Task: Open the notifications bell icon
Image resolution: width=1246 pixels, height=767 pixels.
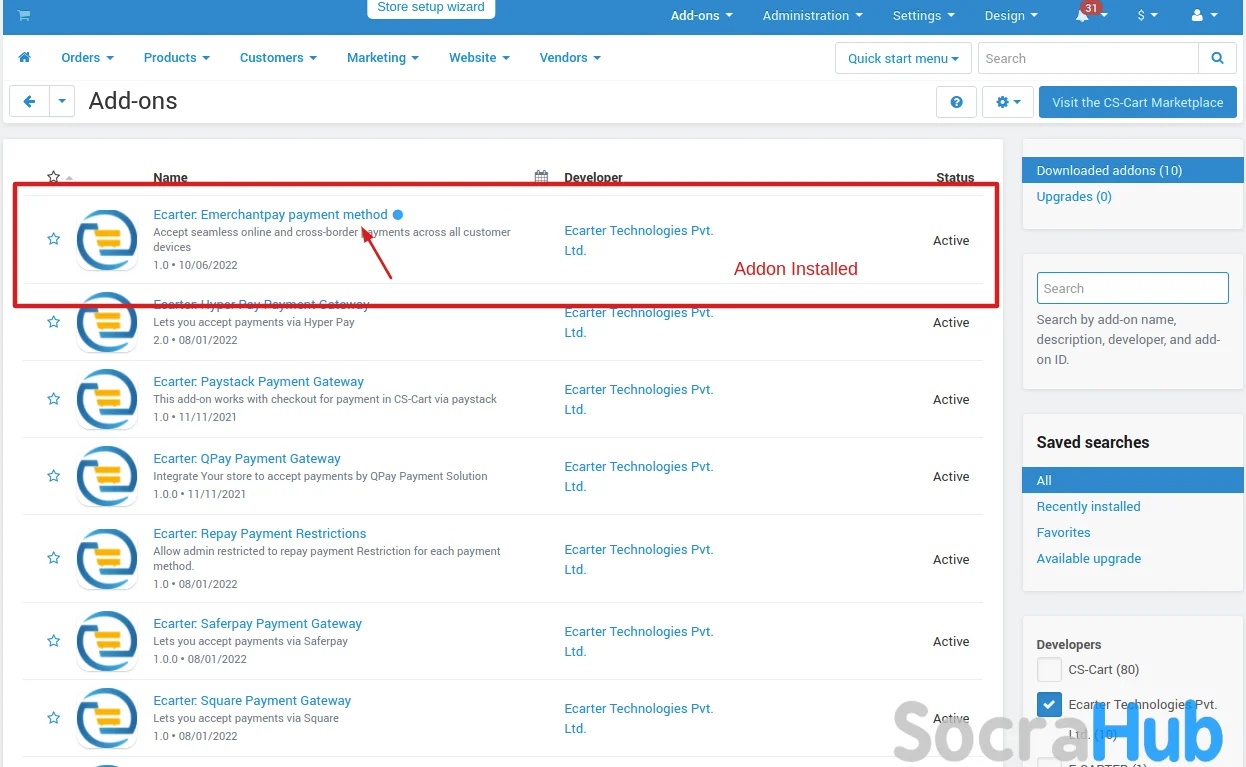Action: point(1083,16)
